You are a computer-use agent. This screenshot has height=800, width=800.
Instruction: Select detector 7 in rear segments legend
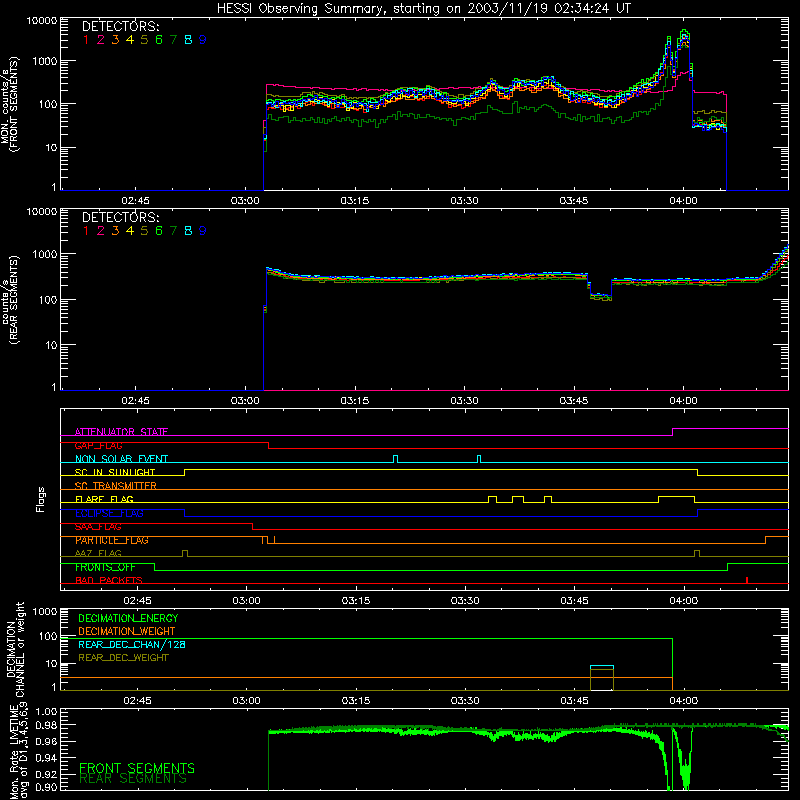[173, 231]
